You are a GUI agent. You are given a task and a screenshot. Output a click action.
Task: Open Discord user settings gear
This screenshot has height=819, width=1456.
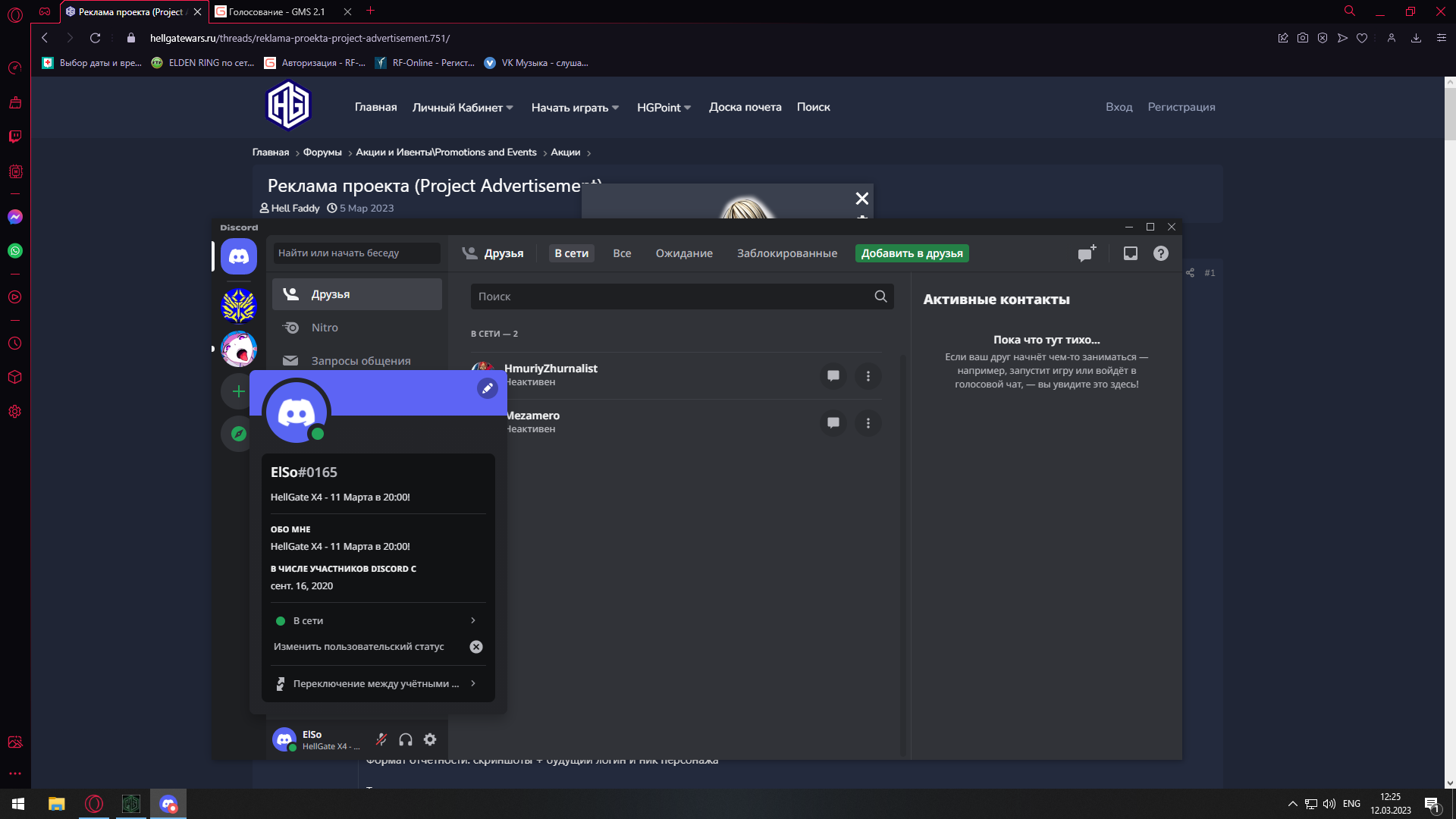[x=430, y=739]
